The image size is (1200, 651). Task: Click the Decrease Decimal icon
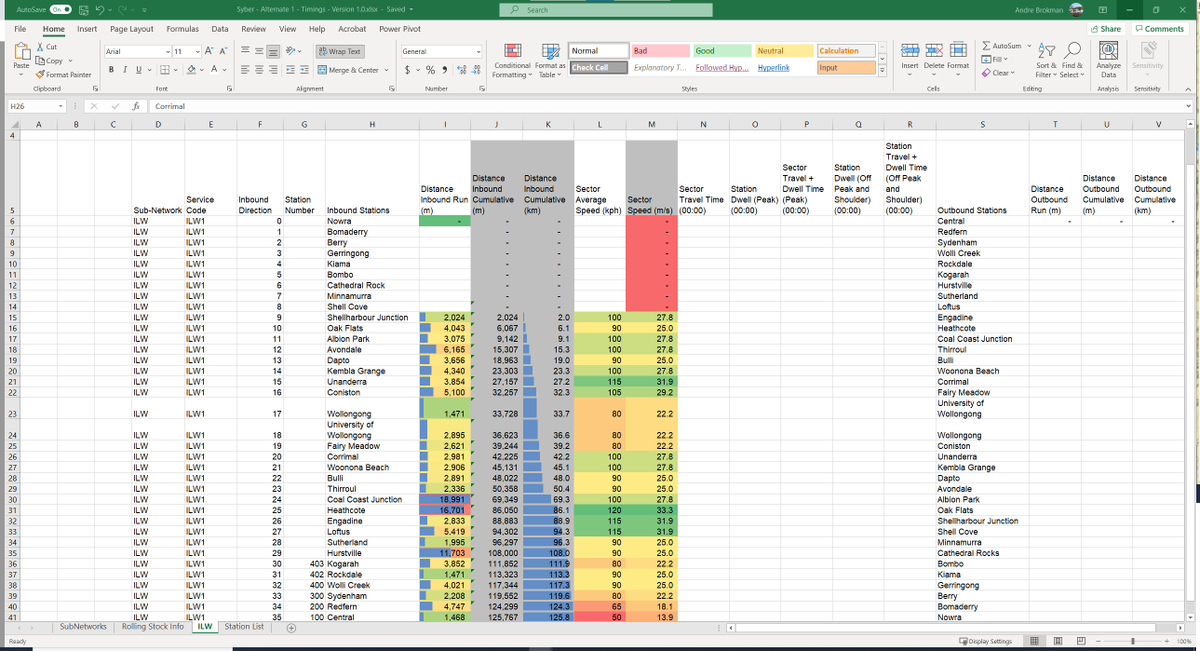pos(476,69)
